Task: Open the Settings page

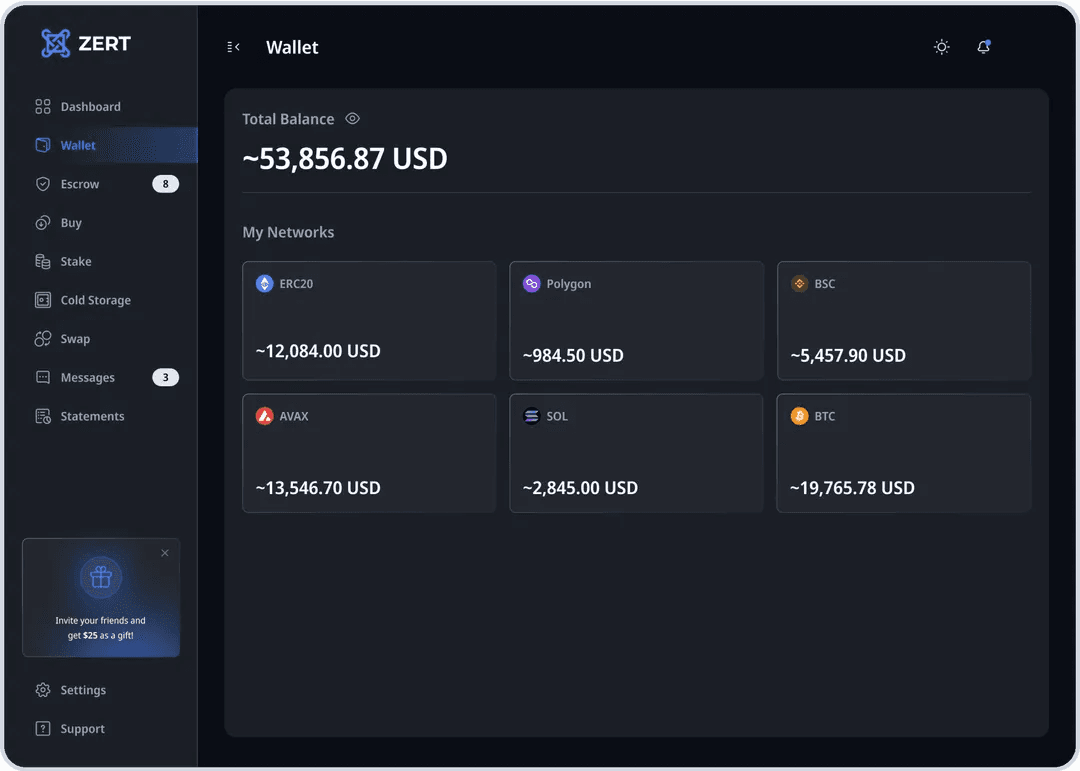Action: [82, 690]
